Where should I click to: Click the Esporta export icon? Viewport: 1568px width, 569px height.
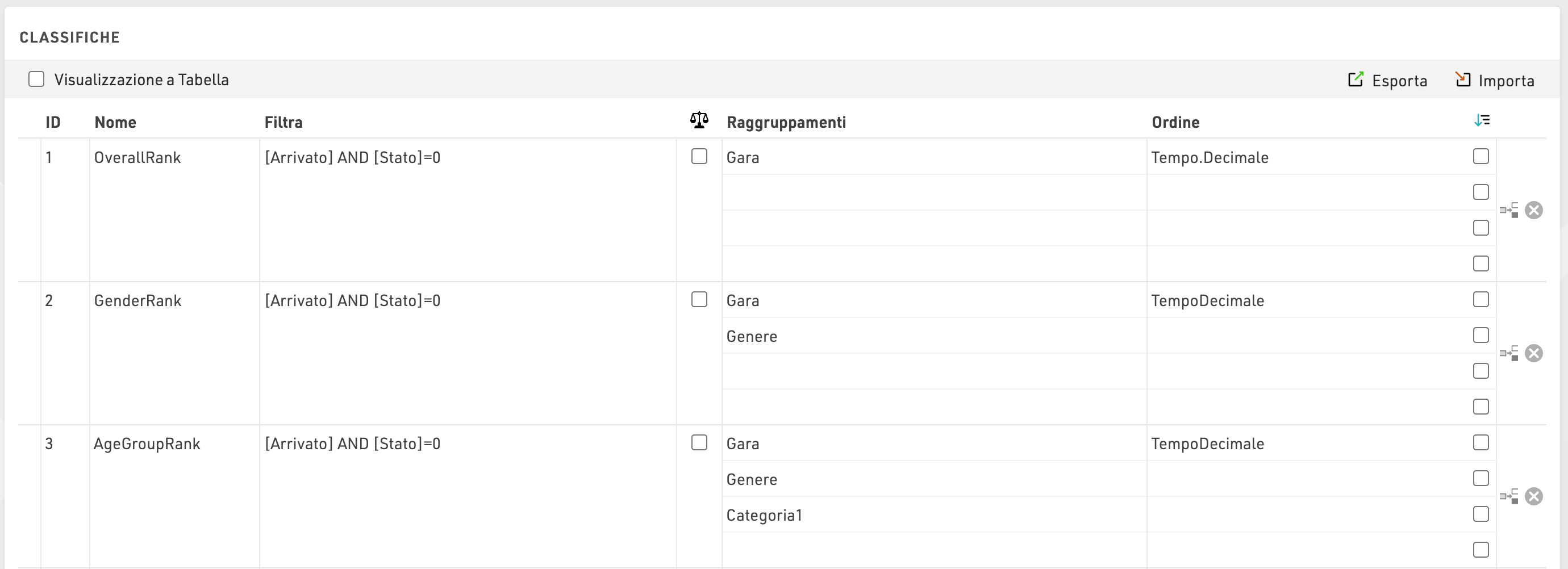[x=1355, y=80]
